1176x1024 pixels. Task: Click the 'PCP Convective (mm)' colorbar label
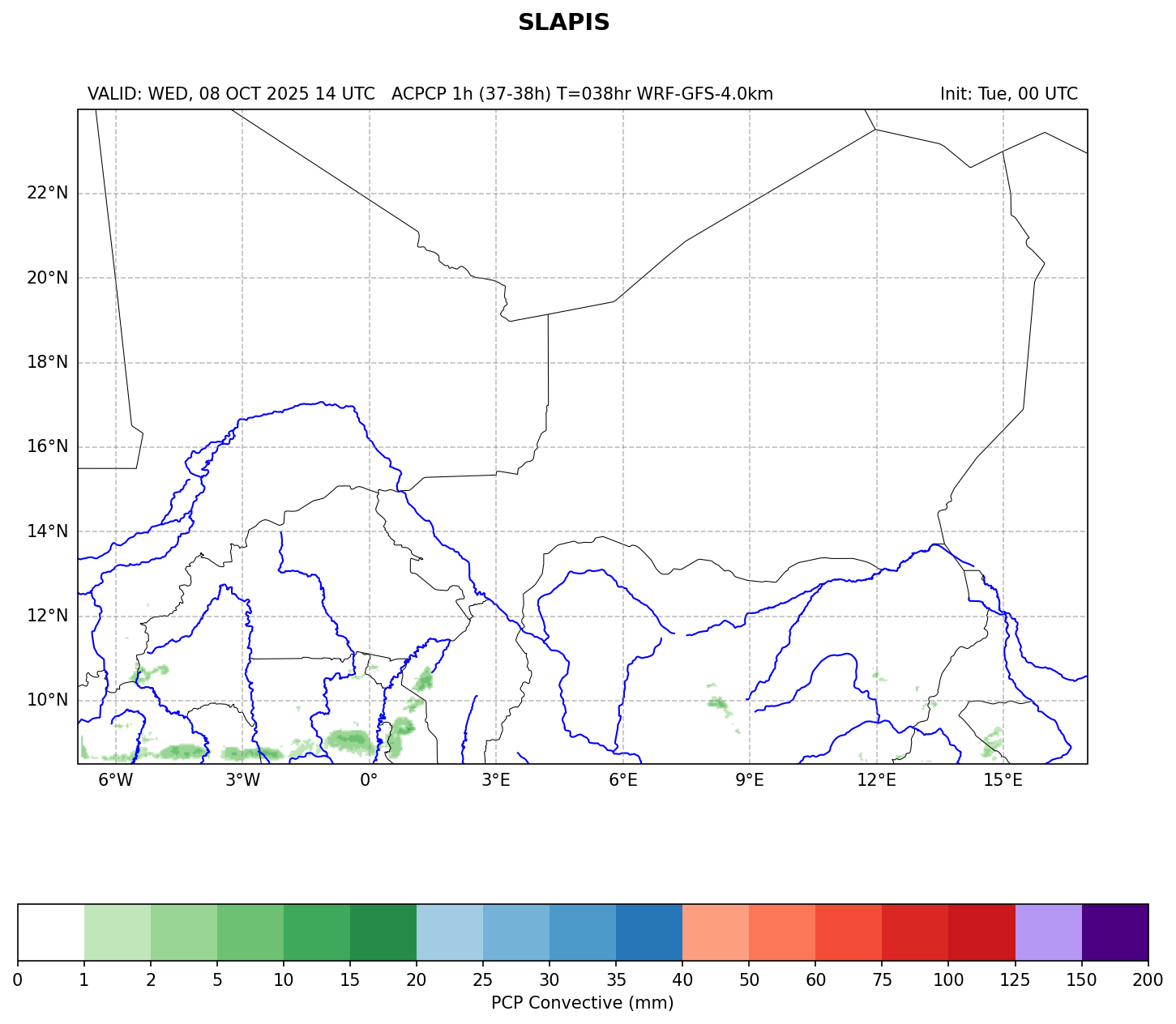tap(582, 1003)
